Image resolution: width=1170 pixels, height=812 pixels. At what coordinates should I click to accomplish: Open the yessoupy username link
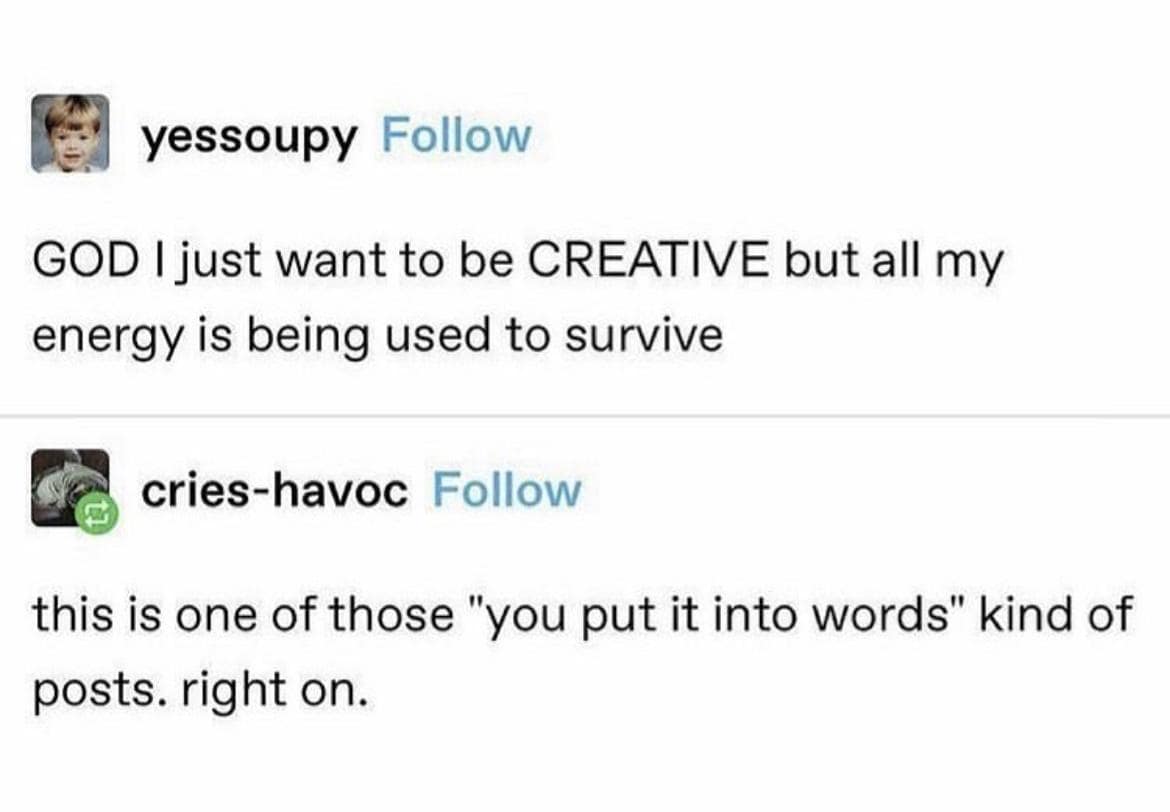point(248,137)
